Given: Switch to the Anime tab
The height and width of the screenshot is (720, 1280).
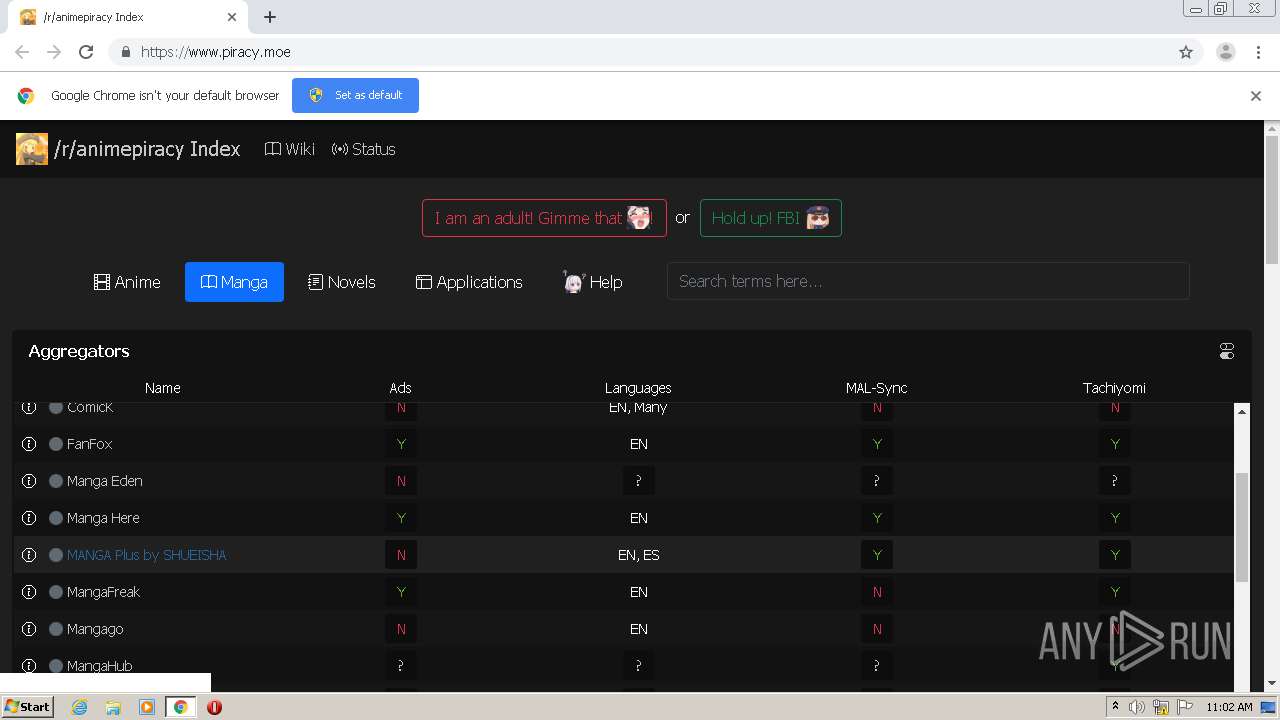Looking at the screenshot, I should [x=127, y=282].
